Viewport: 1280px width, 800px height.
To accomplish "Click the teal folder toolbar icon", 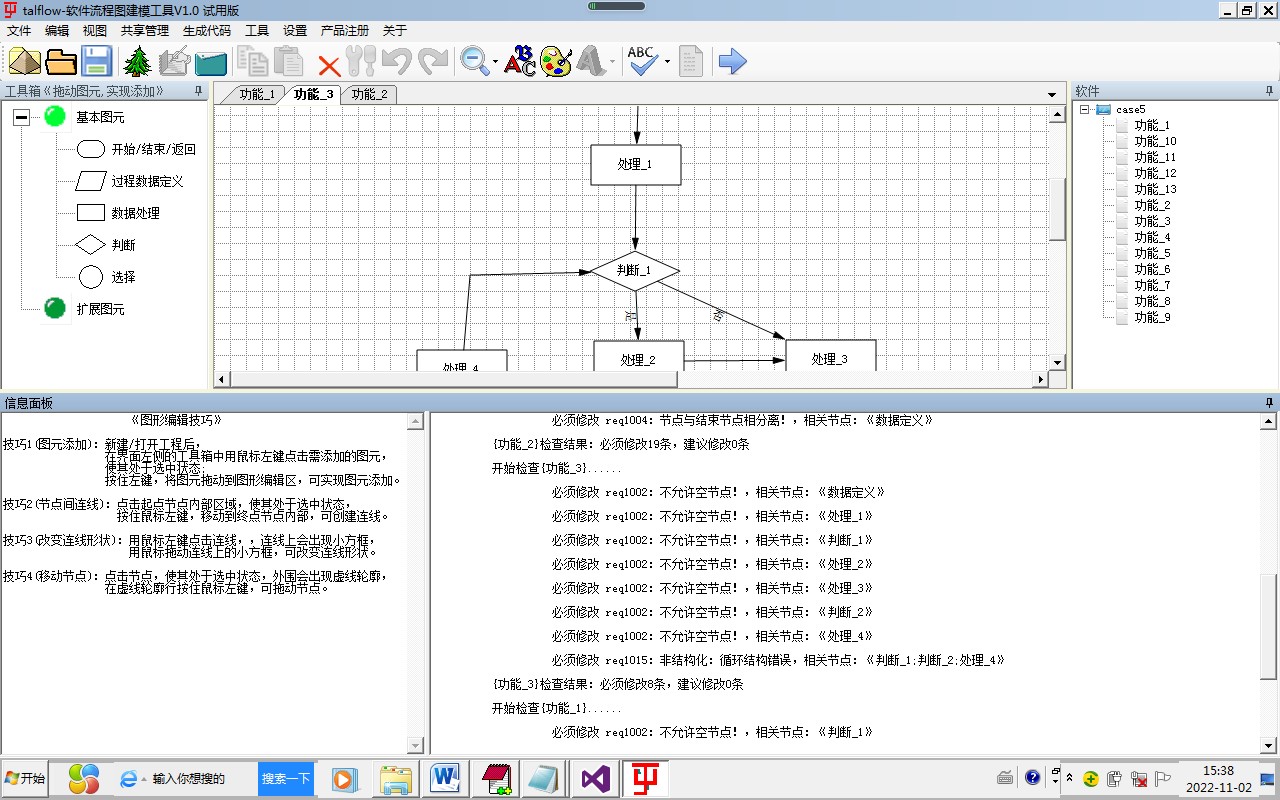I will click(211, 63).
